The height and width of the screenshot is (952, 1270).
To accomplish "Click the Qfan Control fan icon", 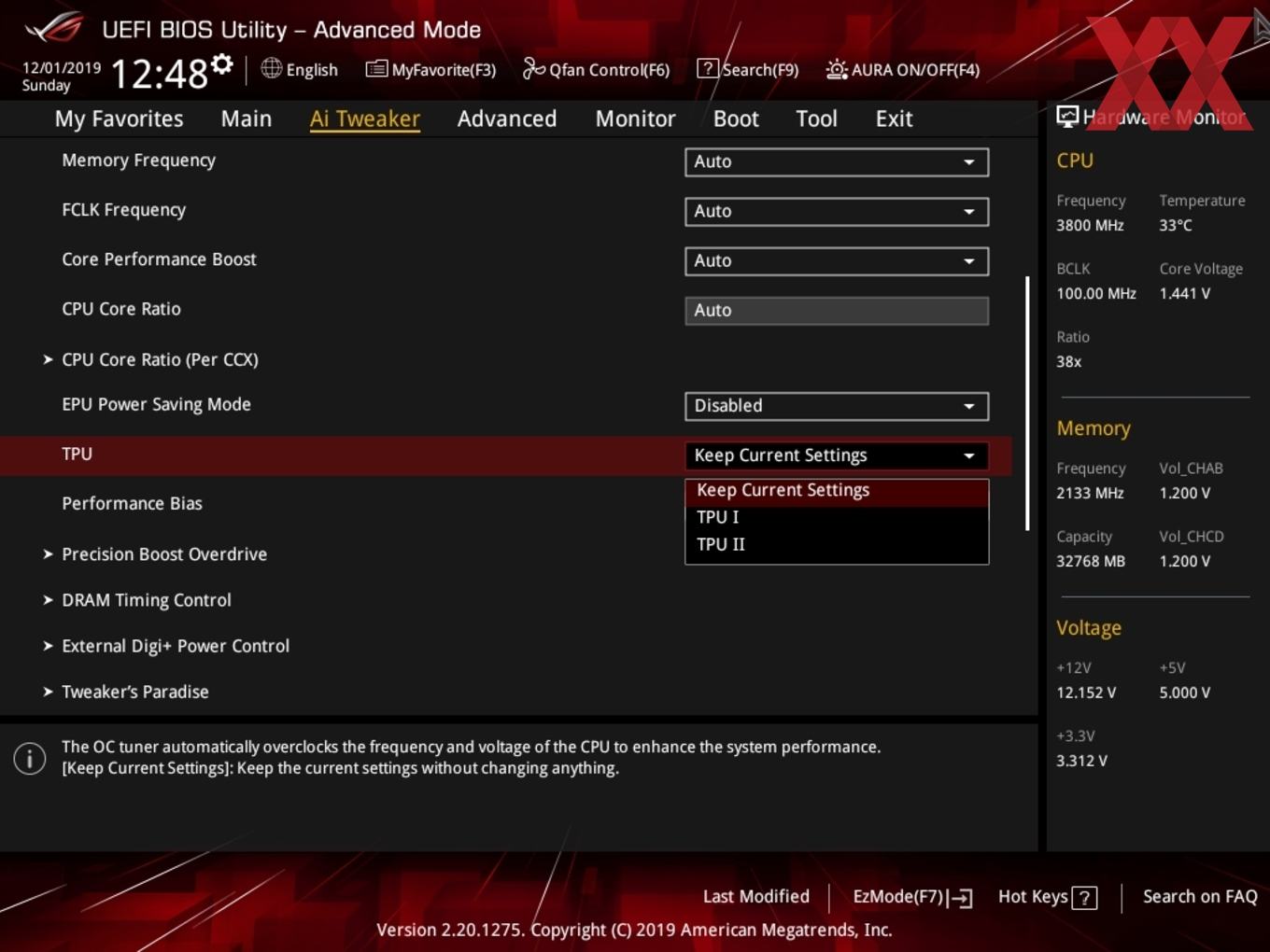I will pos(533,68).
